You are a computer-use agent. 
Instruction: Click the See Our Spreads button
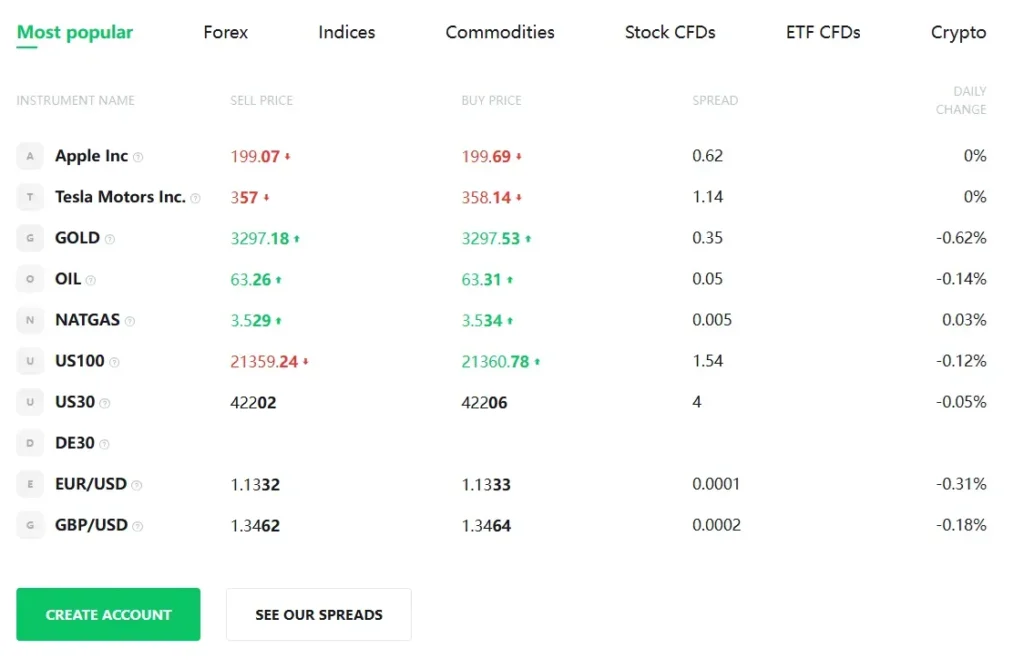pyautogui.click(x=319, y=614)
